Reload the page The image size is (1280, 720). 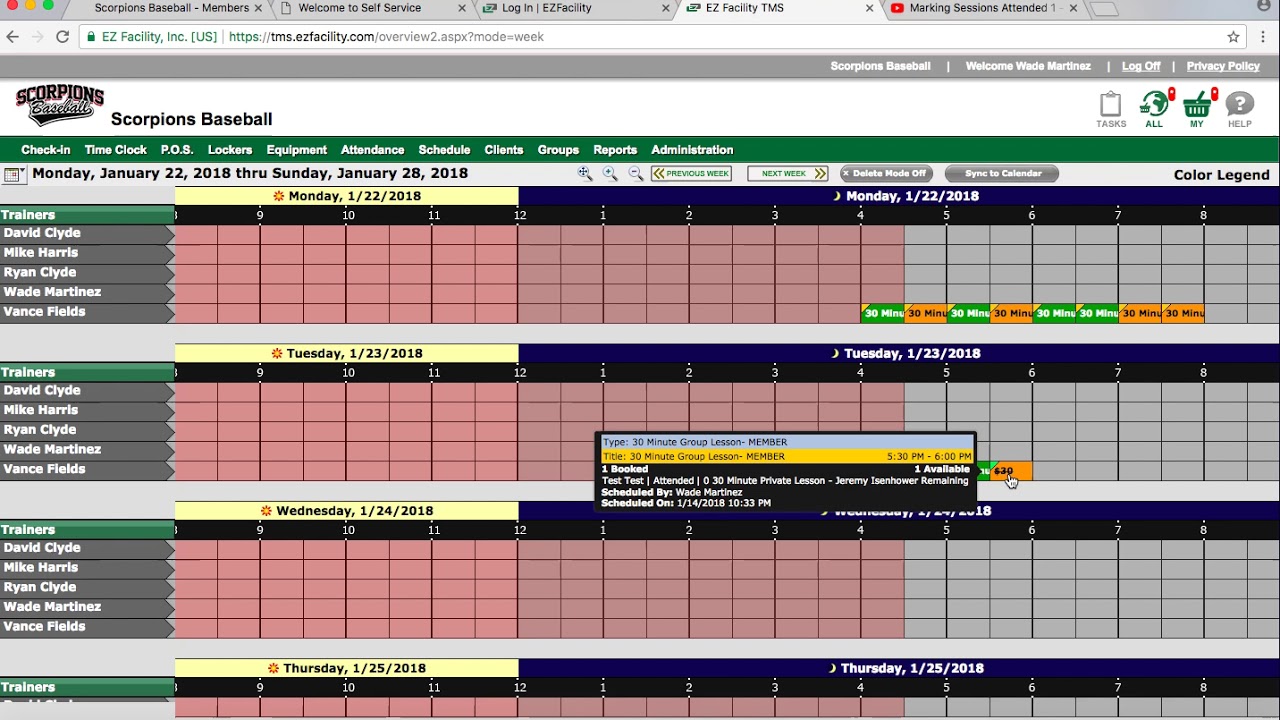point(62,37)
